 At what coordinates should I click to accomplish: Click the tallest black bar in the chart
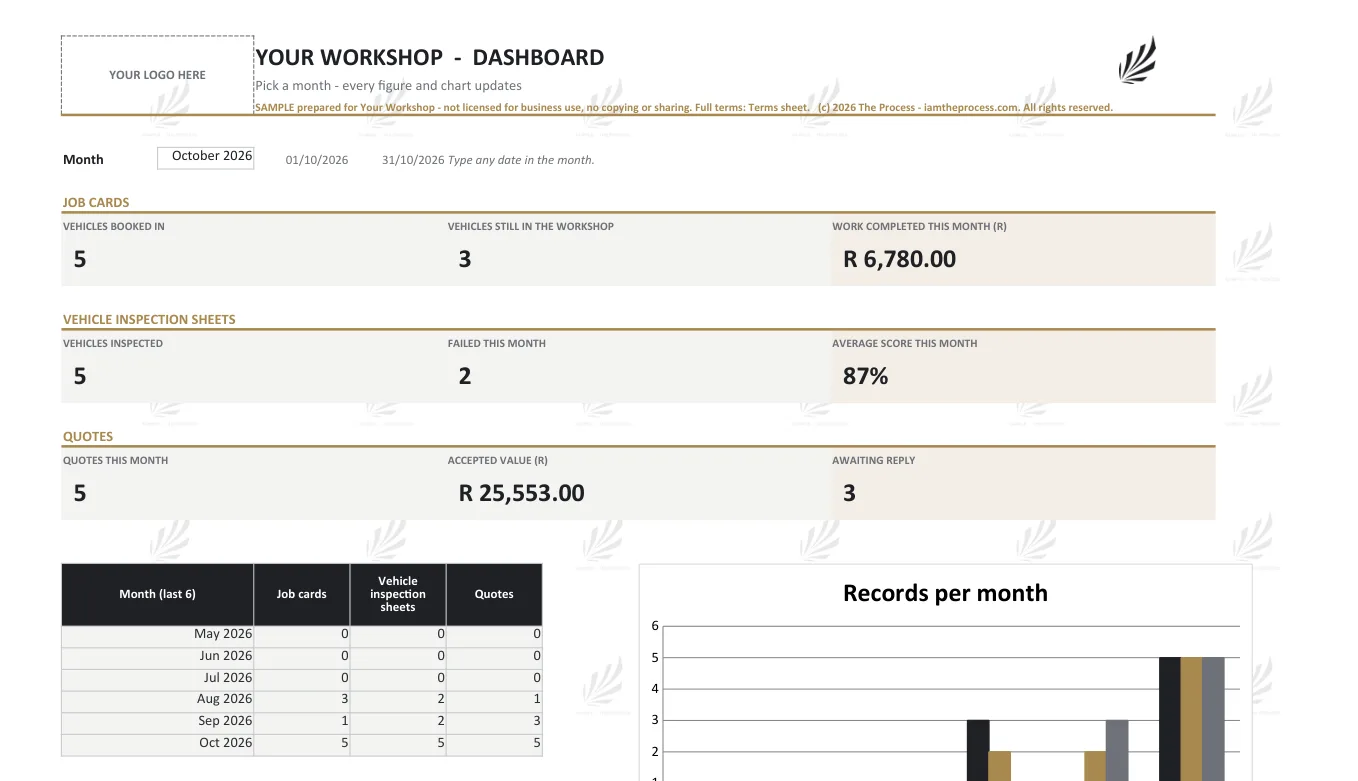1170,718
